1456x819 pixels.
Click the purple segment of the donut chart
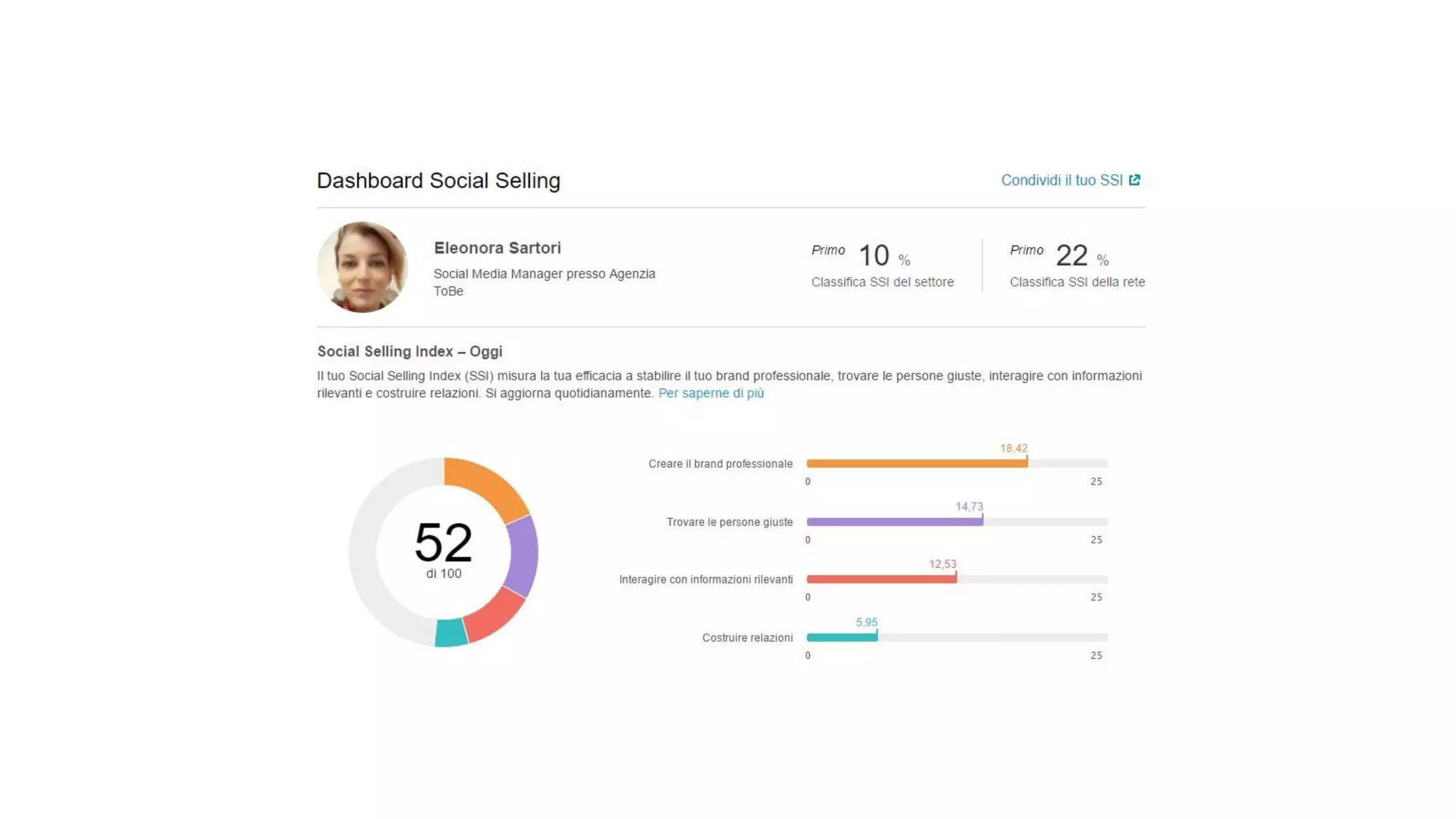pyautogui.click(x=524, y=556)
